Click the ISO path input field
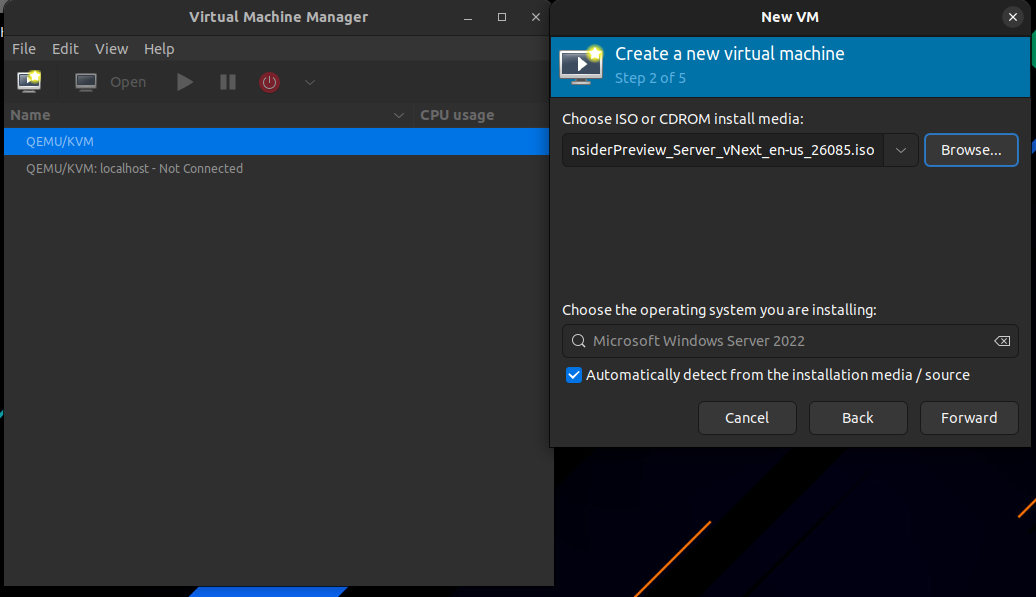Image resolution: width=1036 pixels, height=597 pixels. [x=723, y=150]
